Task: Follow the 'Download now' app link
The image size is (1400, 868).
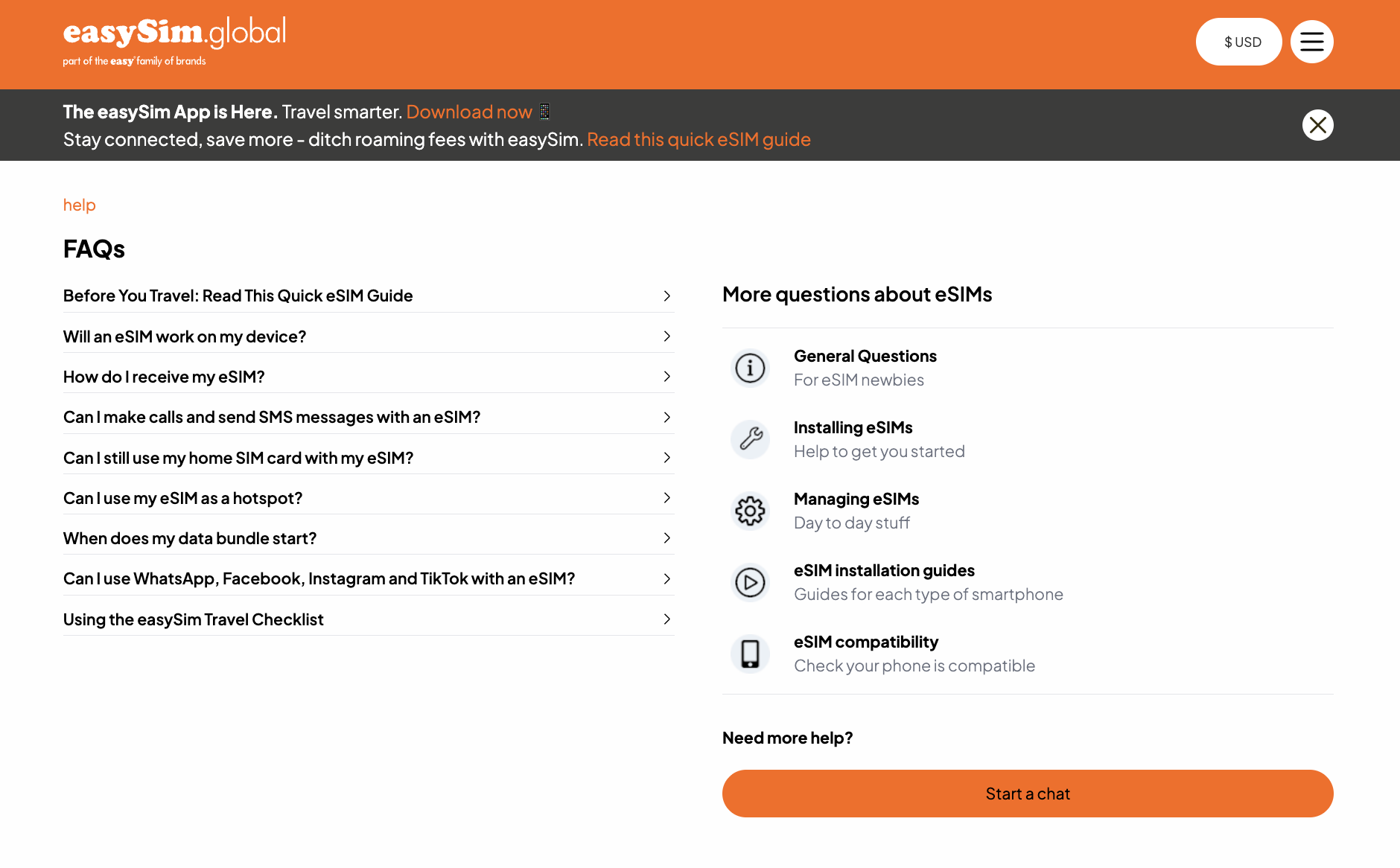Action: click(469, 112)
